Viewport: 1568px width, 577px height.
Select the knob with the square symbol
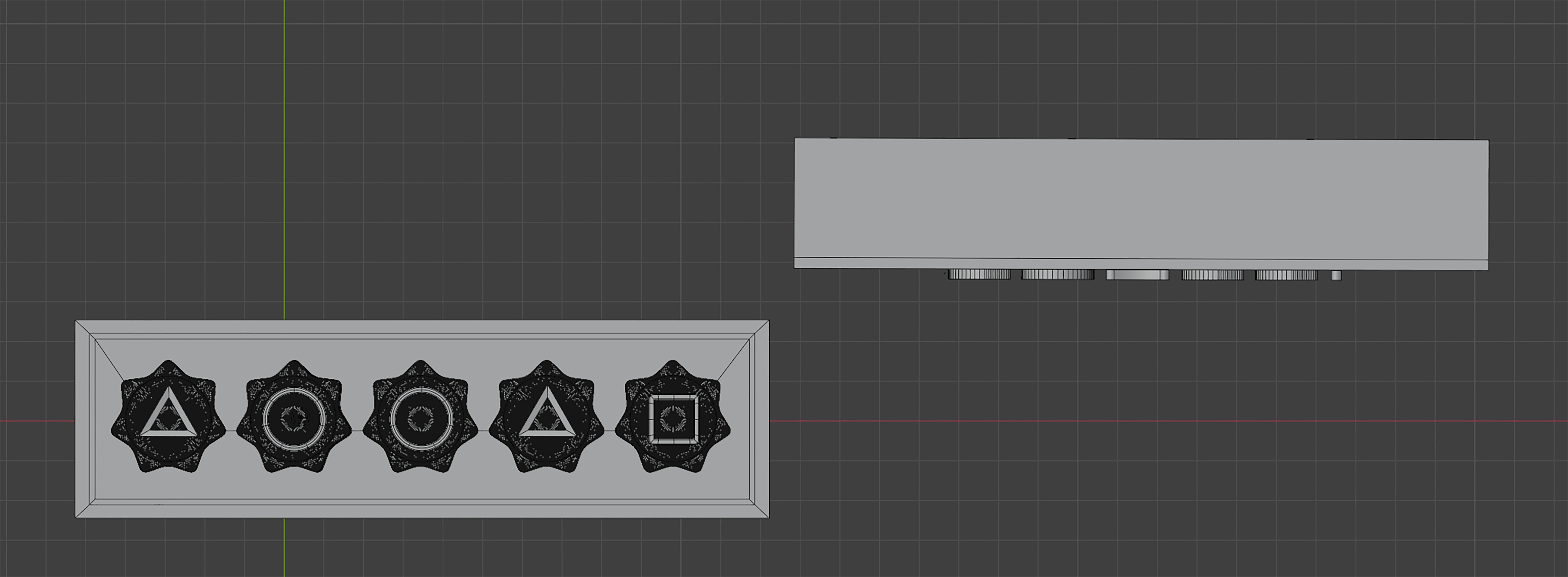click(673, 417)
